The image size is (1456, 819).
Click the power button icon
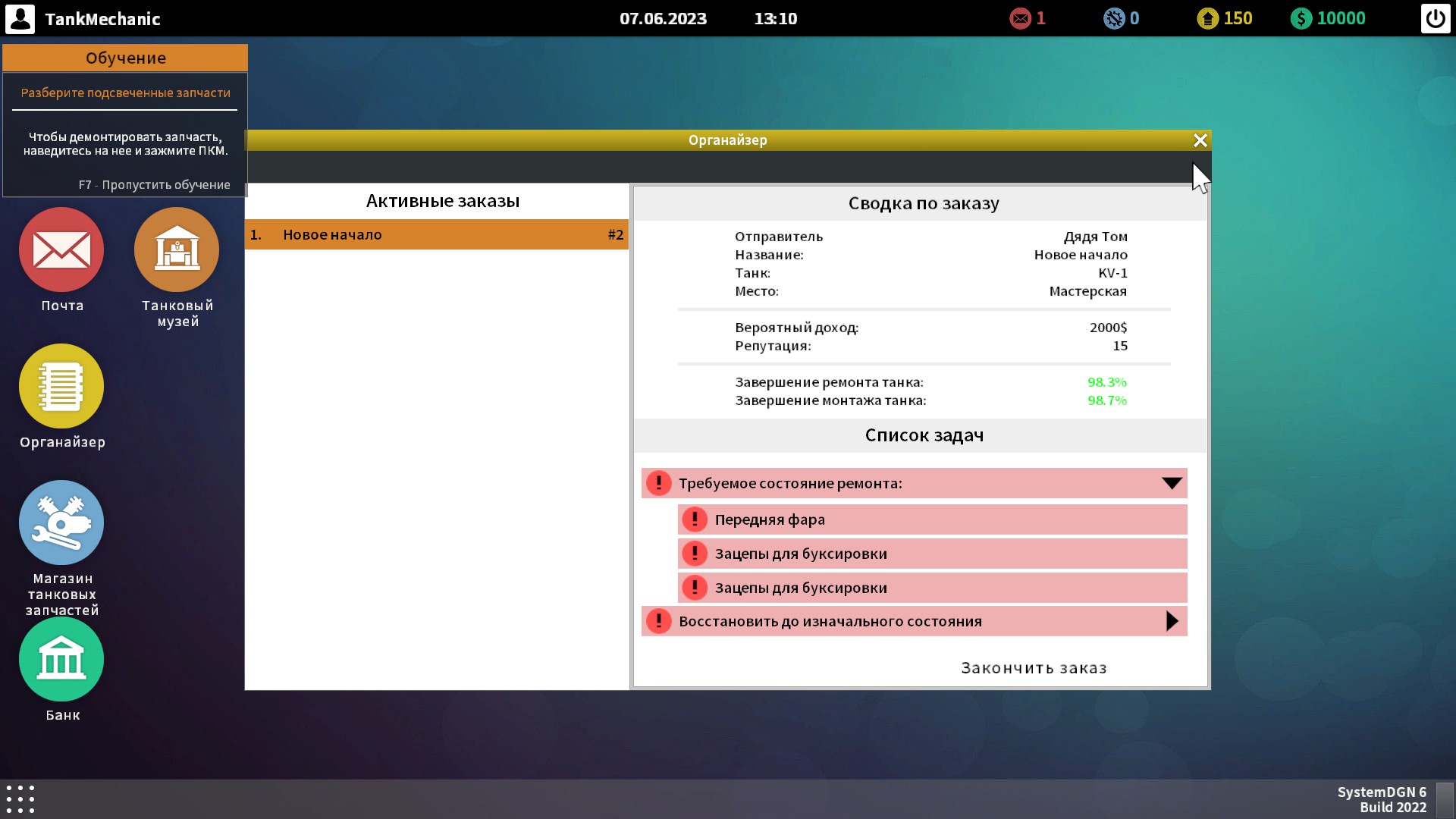[x=1435, y=18]
